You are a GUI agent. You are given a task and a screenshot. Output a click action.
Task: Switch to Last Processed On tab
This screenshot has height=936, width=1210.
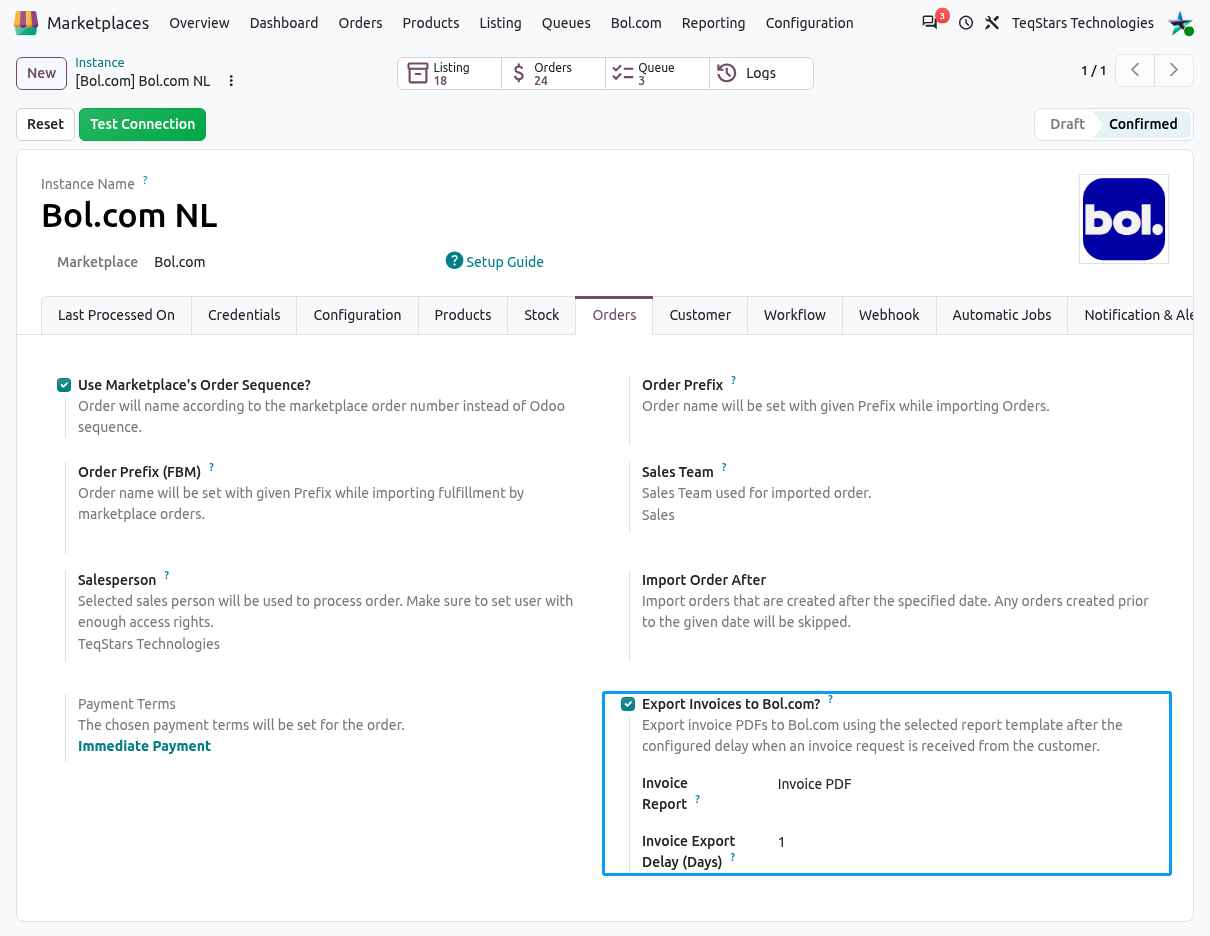click(x=116, y=315)
